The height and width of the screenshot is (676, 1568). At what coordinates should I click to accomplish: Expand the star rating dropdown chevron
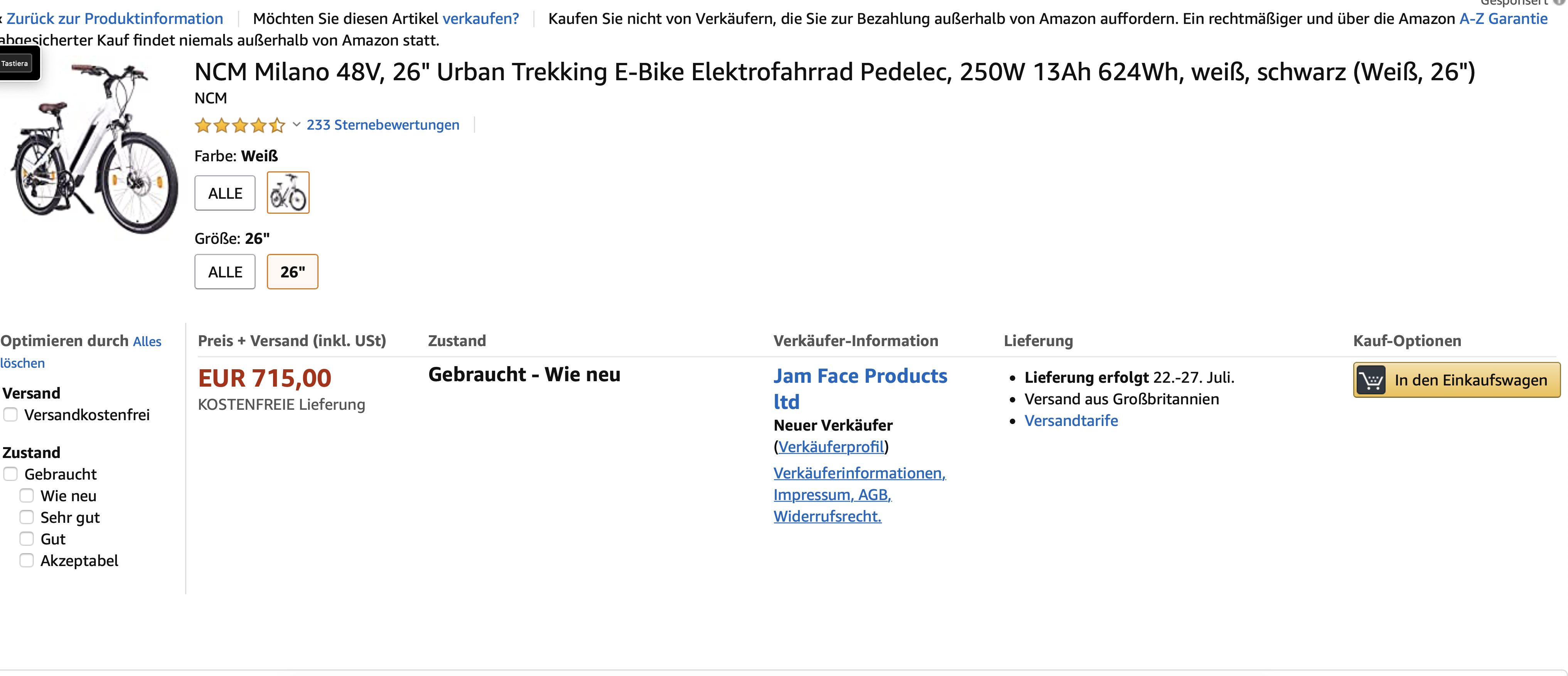(x=297, y=125)
